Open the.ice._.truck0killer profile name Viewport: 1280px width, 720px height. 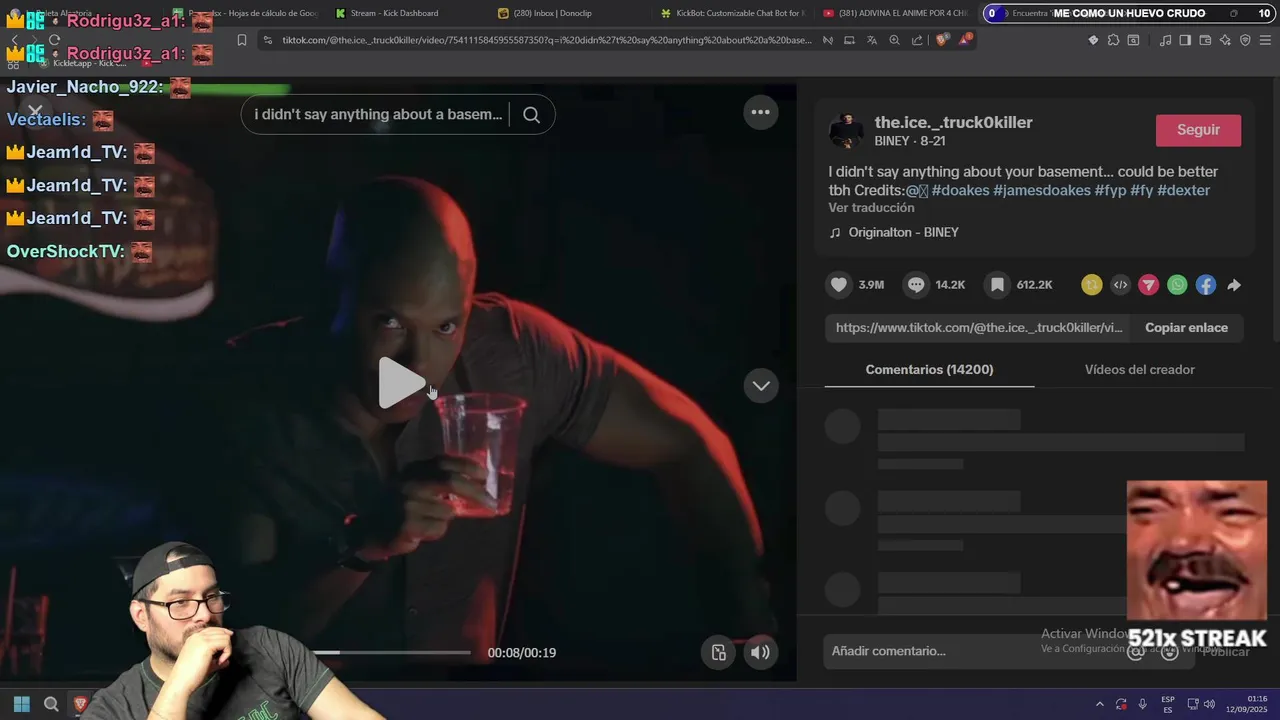click(953, 122)
